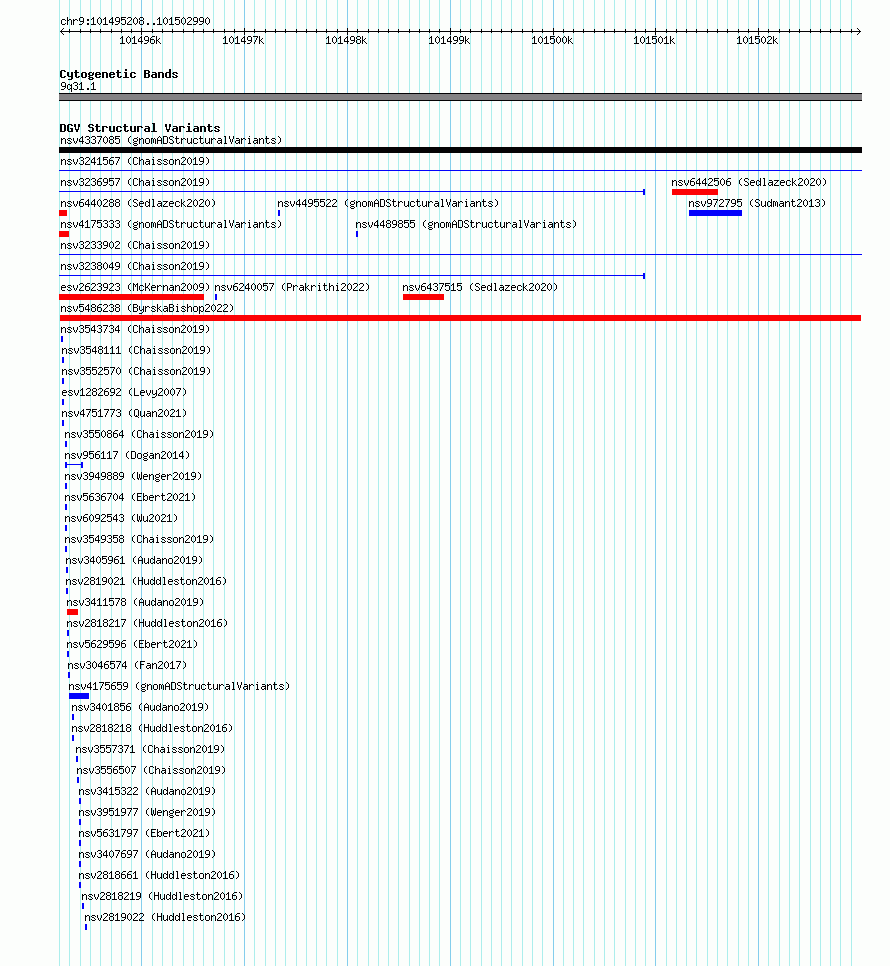Open esv2623923 (McKernan2009) label
The height and width of the screenshot is (966, 890).
[x=135, y=287]
